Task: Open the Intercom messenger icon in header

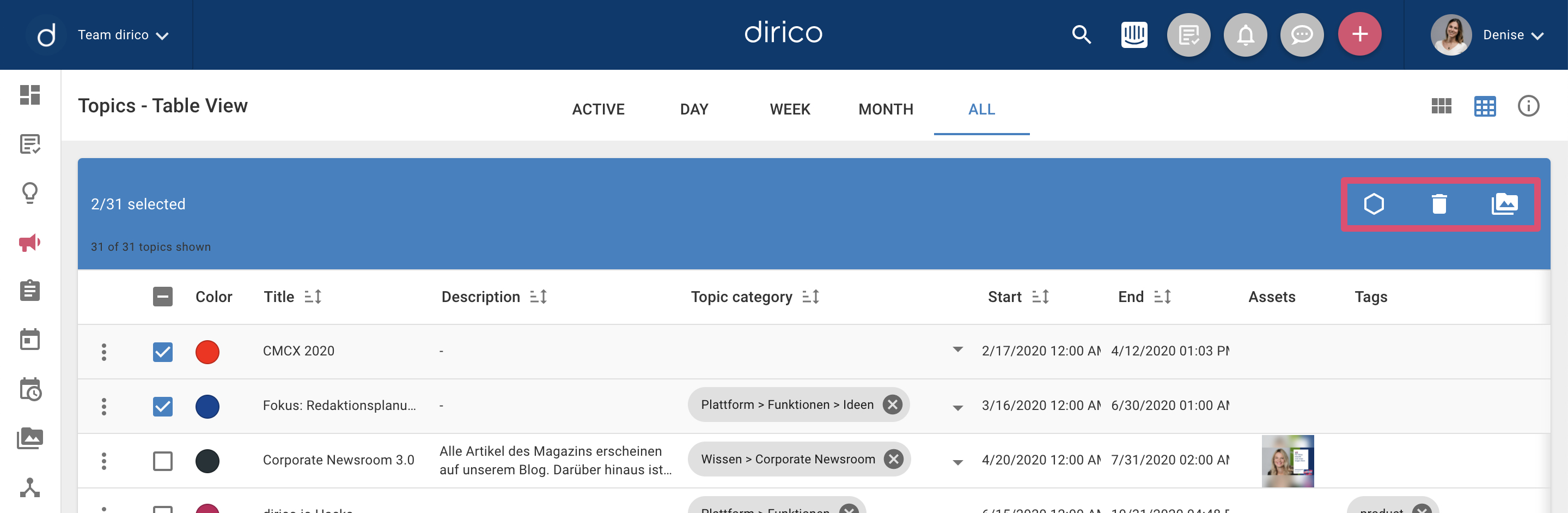Action: coord(1134,35)
